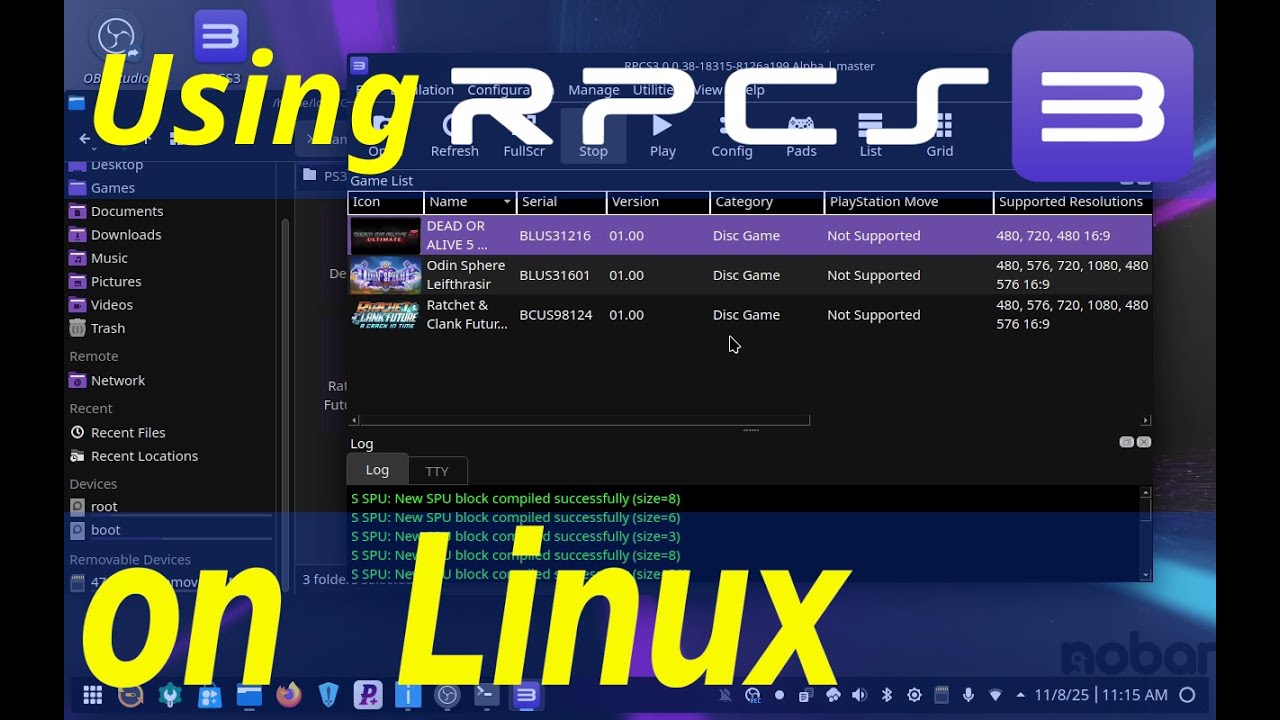Image resolution: width=1280 pixels, height=720 pixels.
Task: Click the PlayStation Move column header
Action: coord(909,202)
